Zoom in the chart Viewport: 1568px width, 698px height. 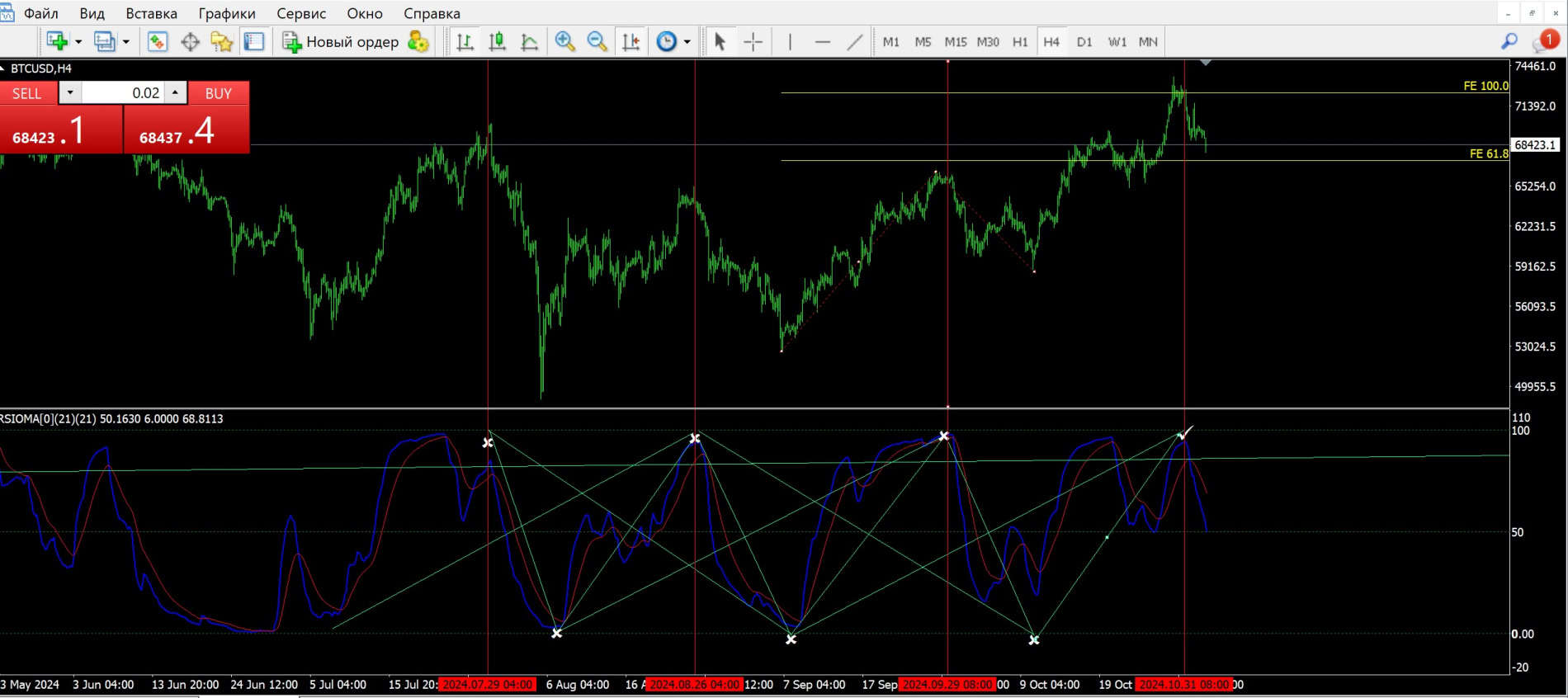565,41
